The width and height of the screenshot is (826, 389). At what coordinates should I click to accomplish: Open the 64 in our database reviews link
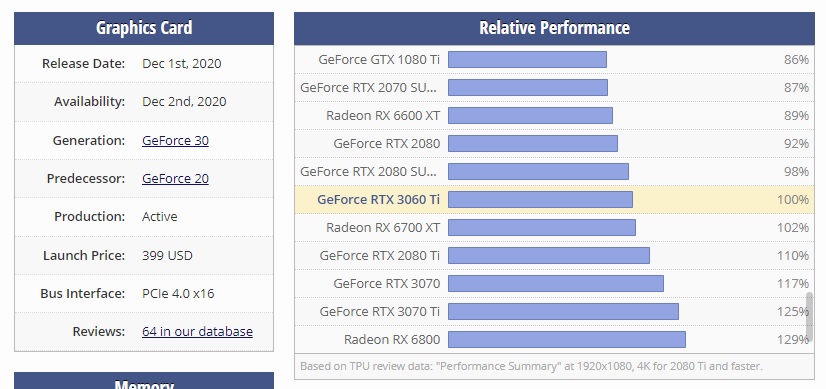(x=198, y=331)
